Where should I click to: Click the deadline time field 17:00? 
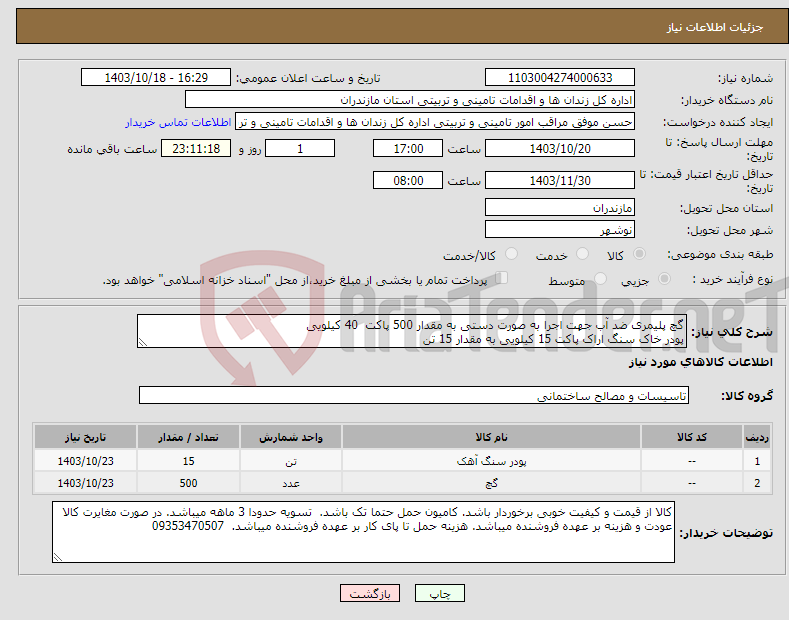408,148
